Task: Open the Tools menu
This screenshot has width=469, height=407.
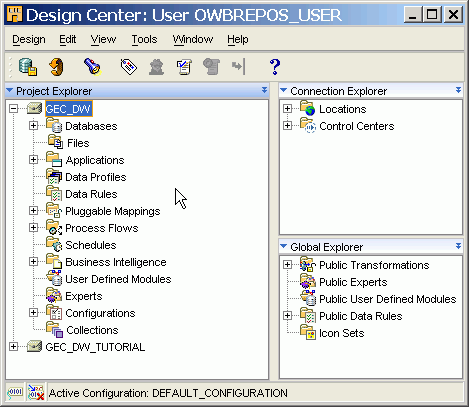Action: pyautogui.click(x=144, y=39)
